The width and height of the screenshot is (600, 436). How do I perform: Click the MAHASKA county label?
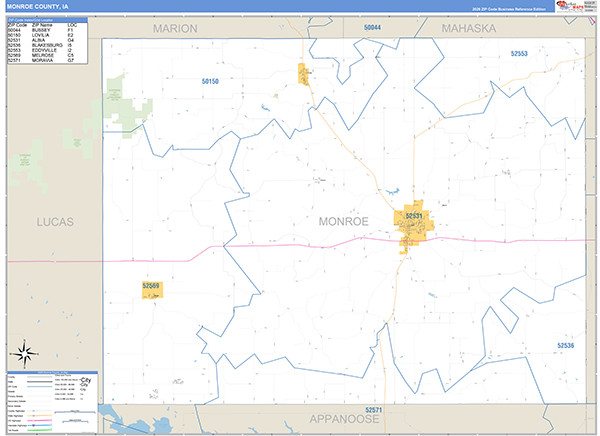pyautogui.click(x=469, y=28)
